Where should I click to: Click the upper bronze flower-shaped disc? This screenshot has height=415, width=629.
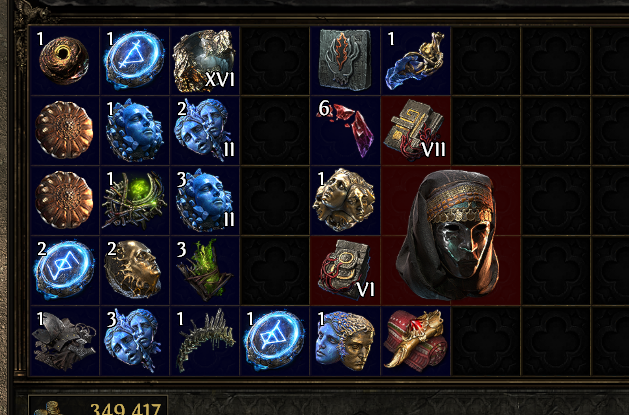point(64,130)
